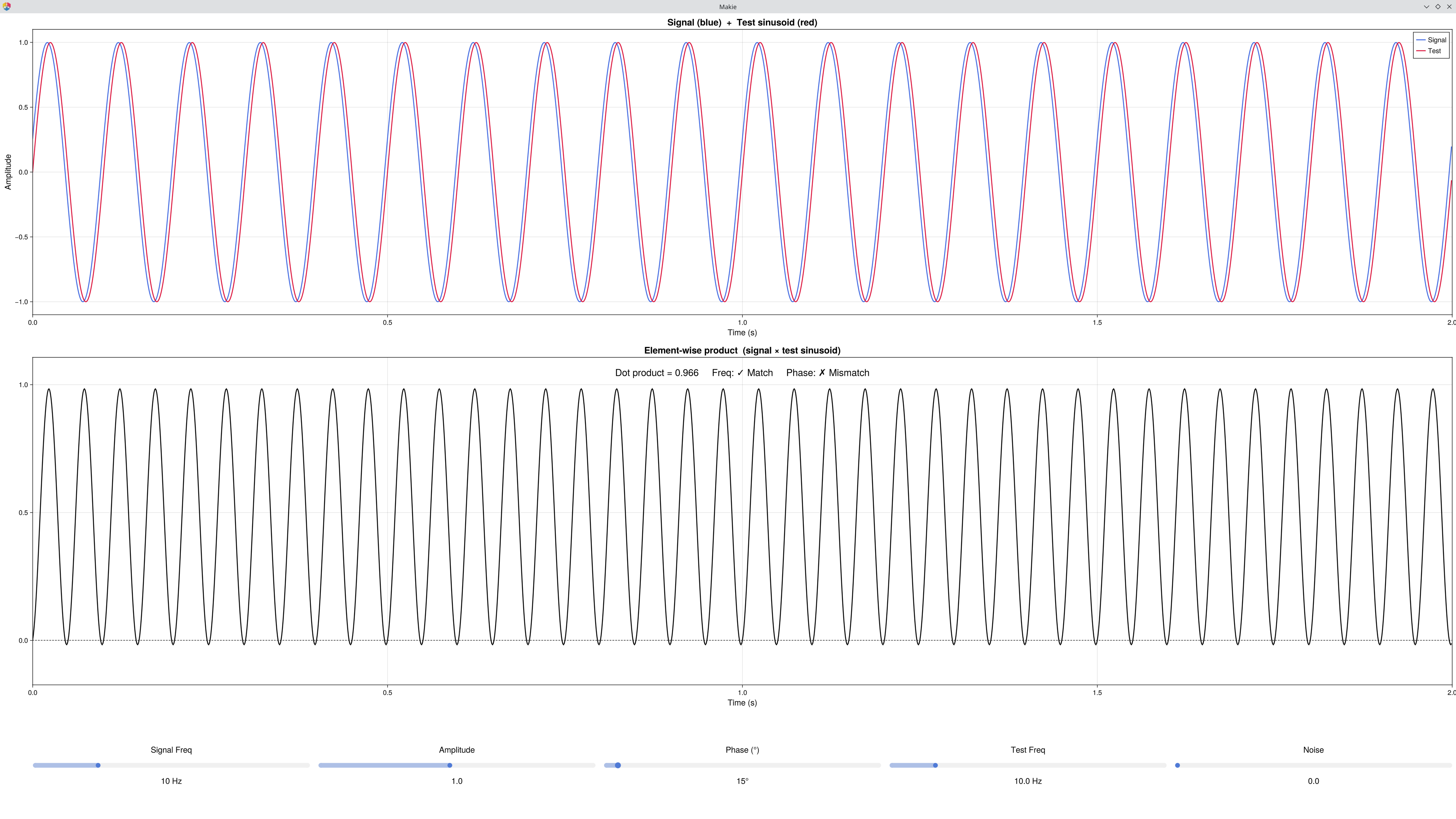The image size is (1456, 819).
Task: Click the 15° value label under Phase
Action: click(742, 781)
